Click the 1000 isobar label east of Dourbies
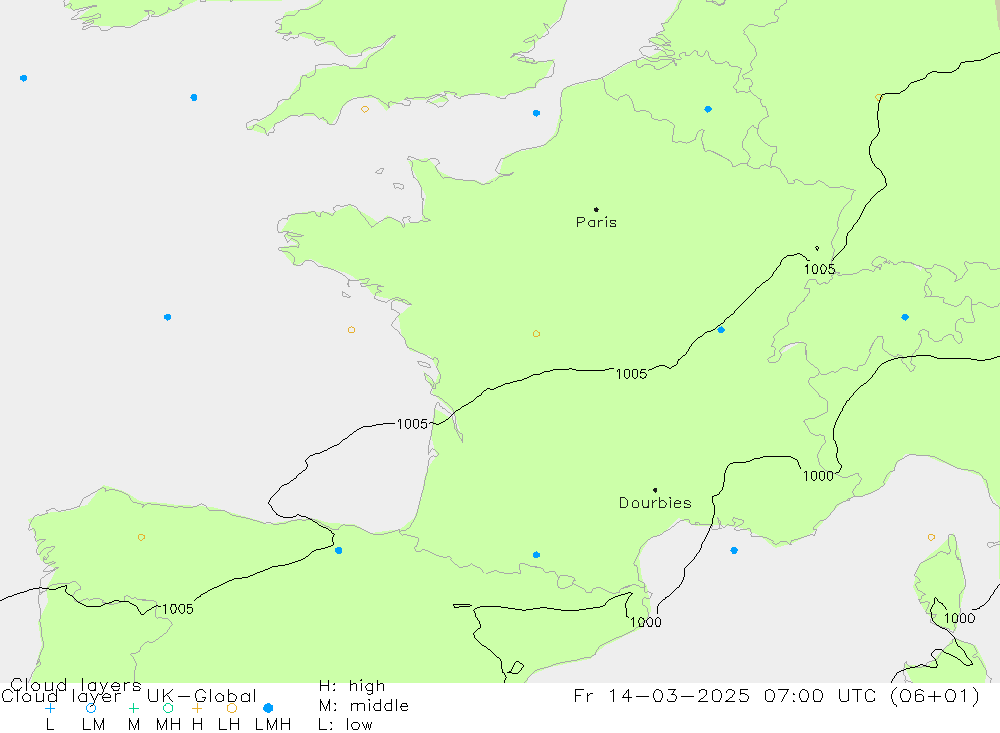 [x=818, y=476]
